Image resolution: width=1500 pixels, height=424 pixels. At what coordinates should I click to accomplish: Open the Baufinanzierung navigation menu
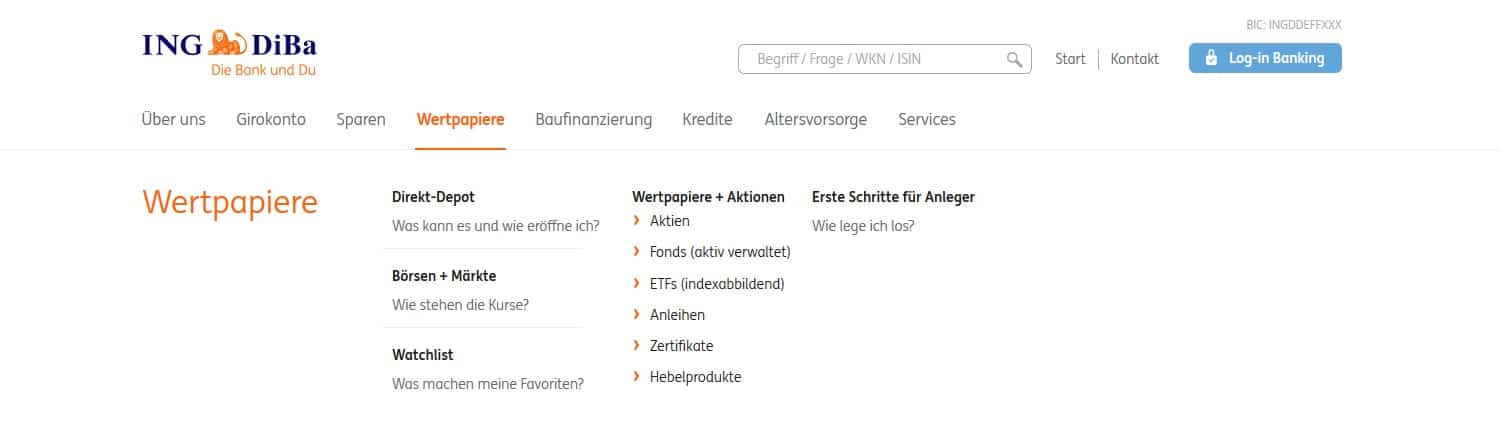click(x=593, y=119)
